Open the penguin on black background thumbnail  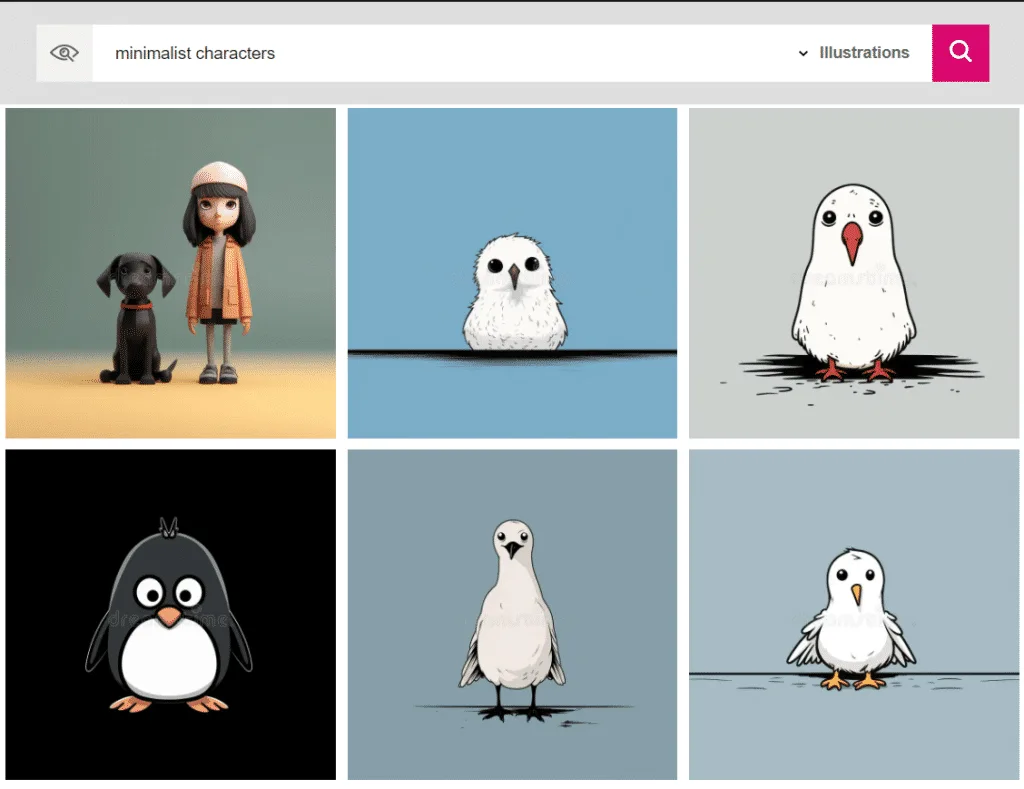pyautogui.click(x=170, y=615)
